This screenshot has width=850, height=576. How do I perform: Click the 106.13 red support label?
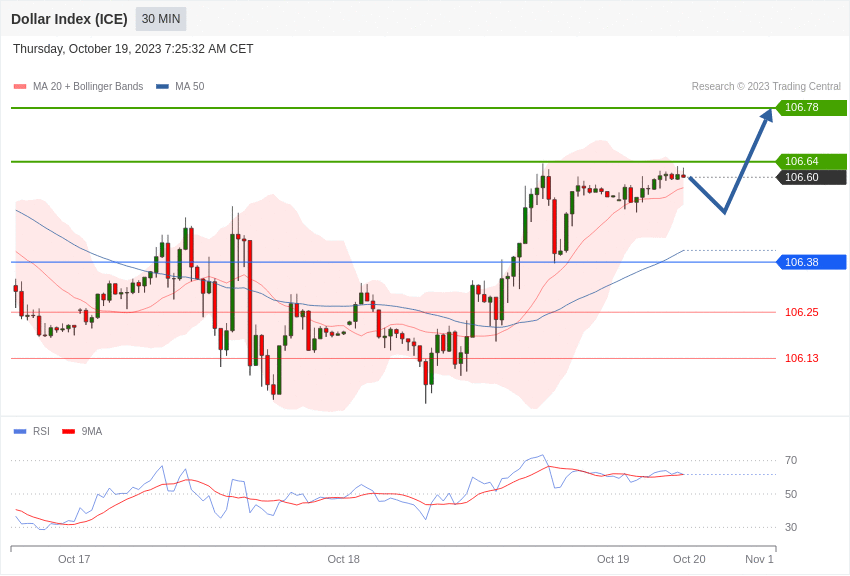tap(802, 358)
